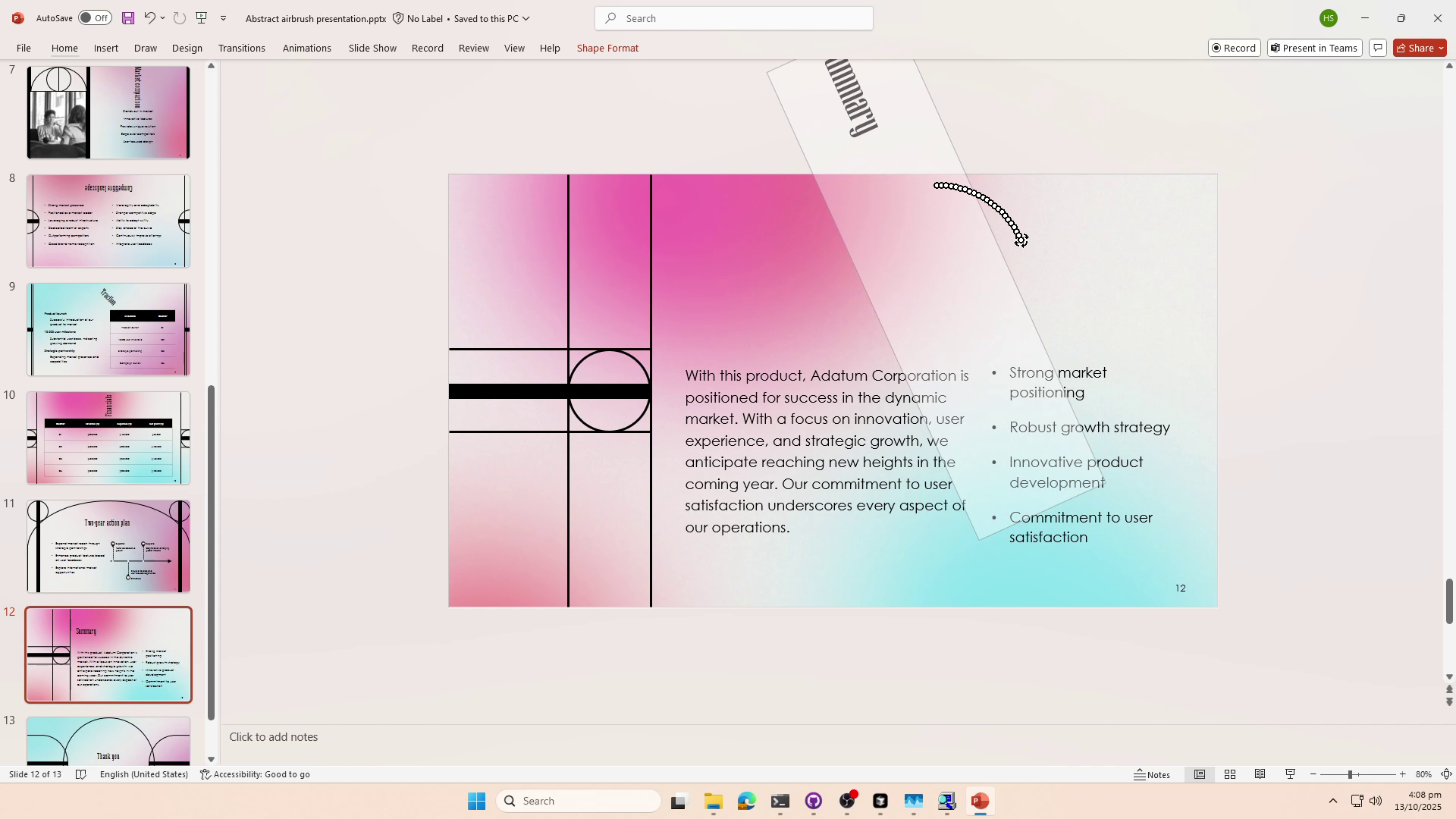The width and height of the screenshot is (1456, 819).
Task: Click the Record button near the ribbon
Action: click(1234, 48)
